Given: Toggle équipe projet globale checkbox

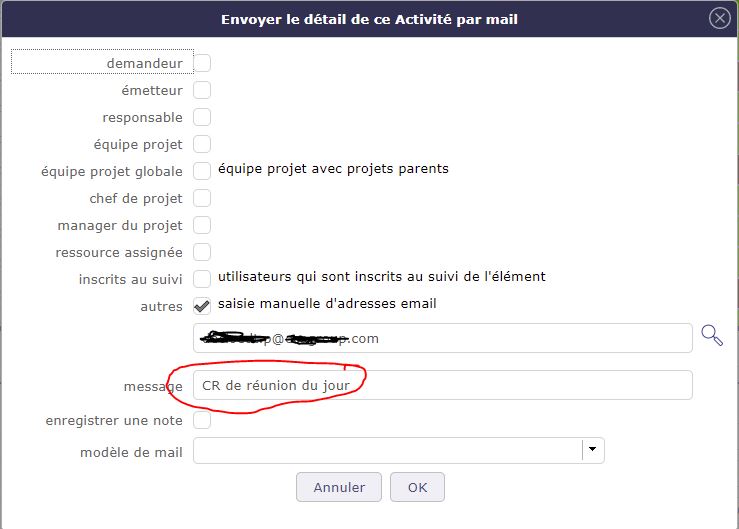Looking at the screenshot, I should 202,171.
